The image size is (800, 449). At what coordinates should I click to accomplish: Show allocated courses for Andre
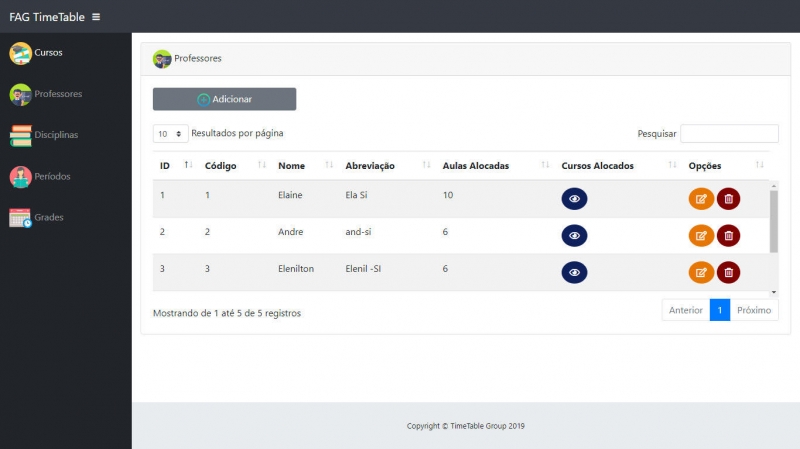[574, 236]
